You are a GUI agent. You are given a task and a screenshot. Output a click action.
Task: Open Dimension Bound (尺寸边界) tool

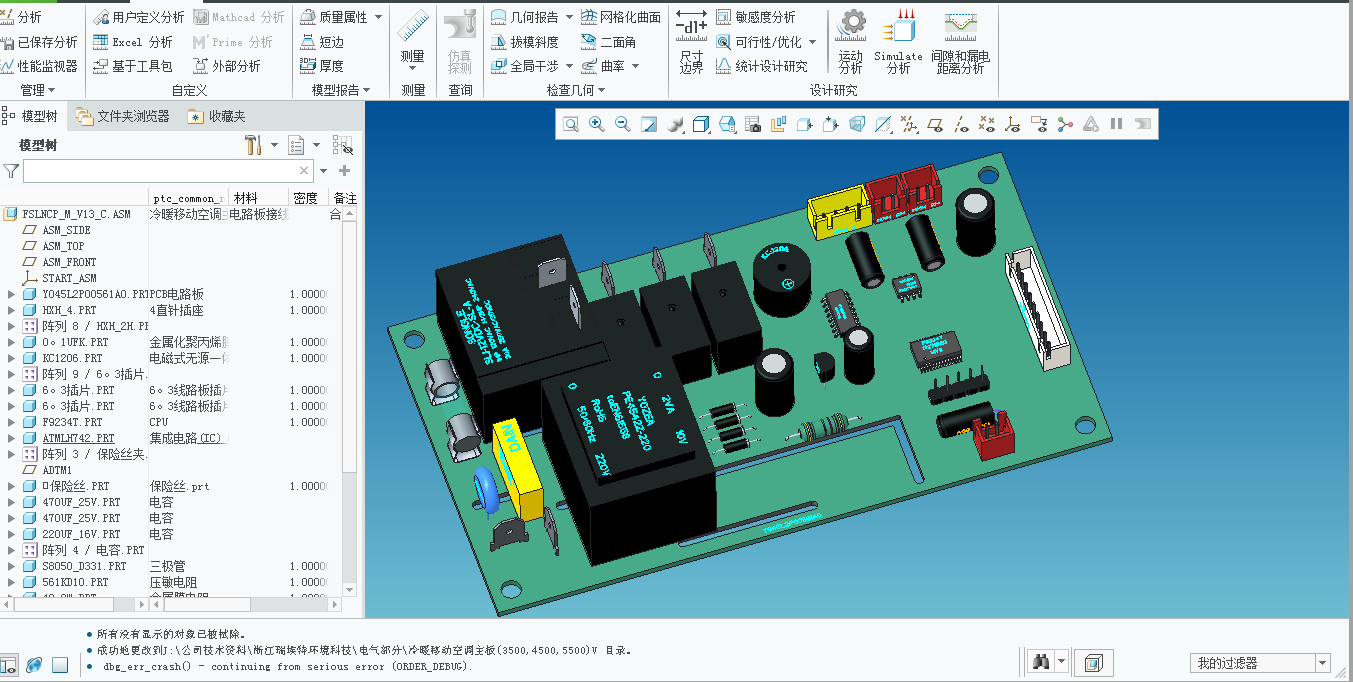point(691,42)
